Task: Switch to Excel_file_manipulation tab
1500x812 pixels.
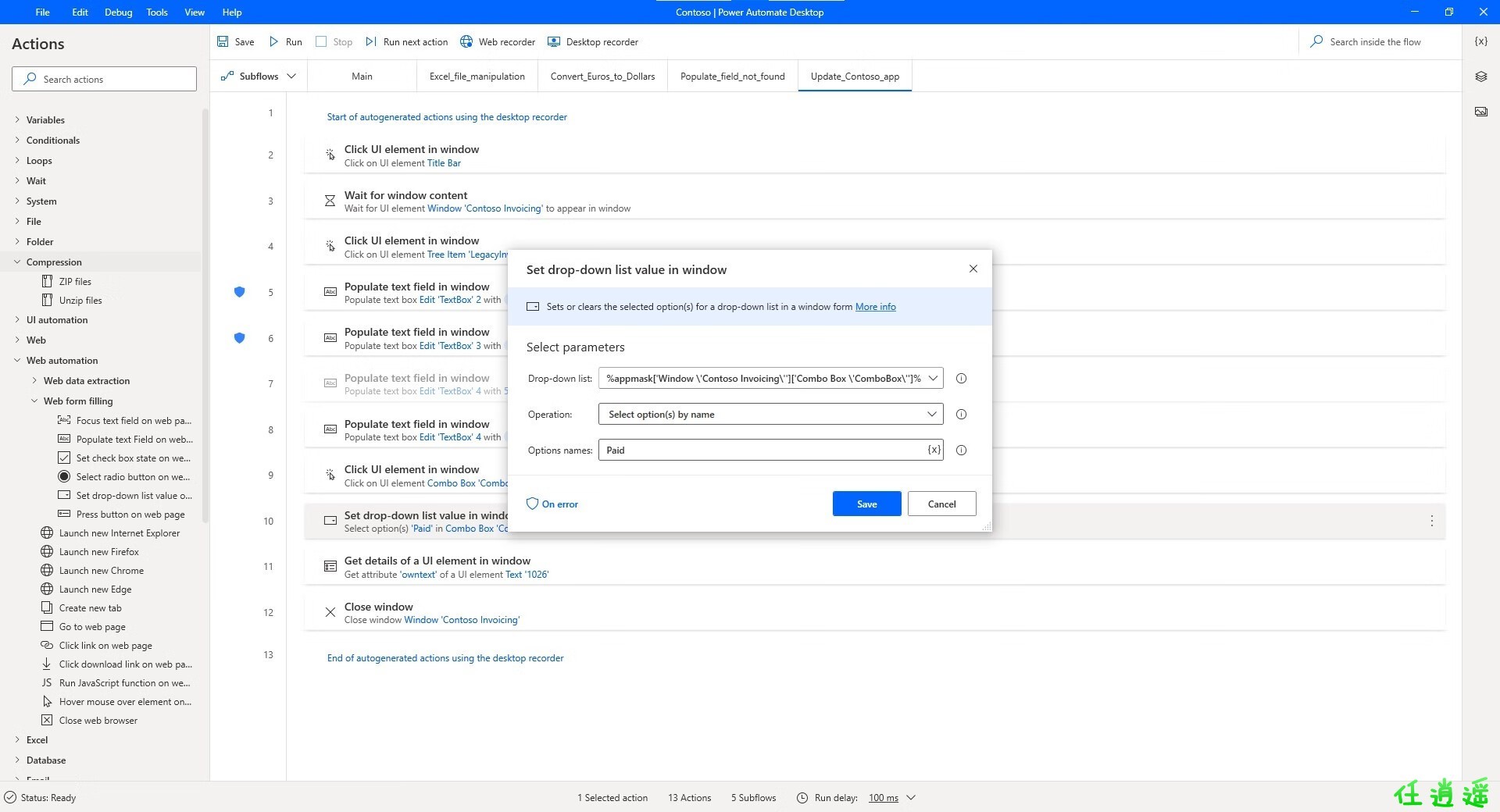Action: 477,77
